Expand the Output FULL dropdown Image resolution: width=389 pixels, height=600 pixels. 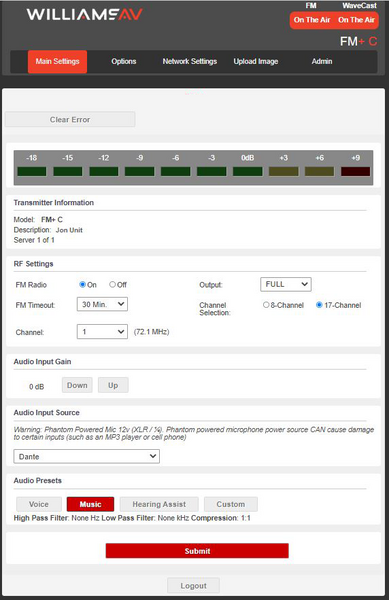(286, 284)
